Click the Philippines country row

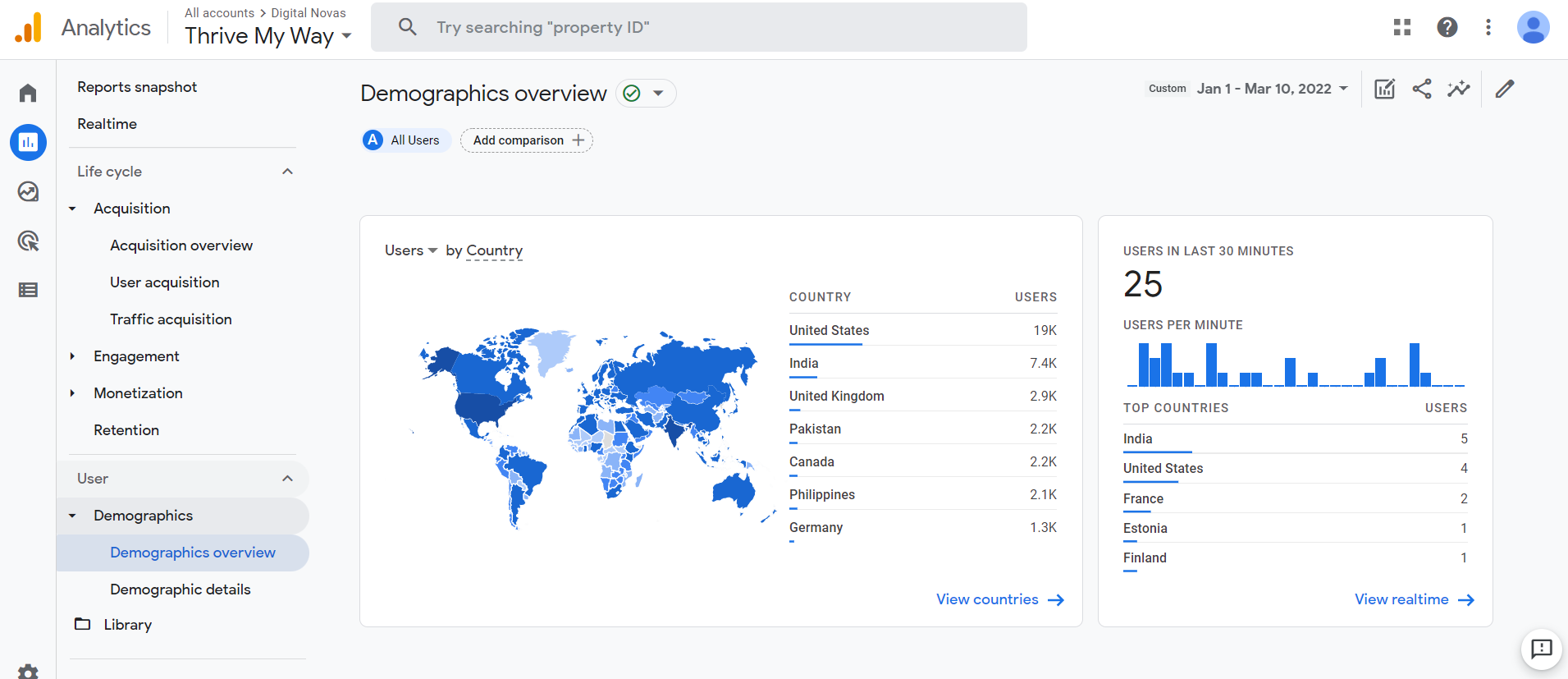(923, 494)
